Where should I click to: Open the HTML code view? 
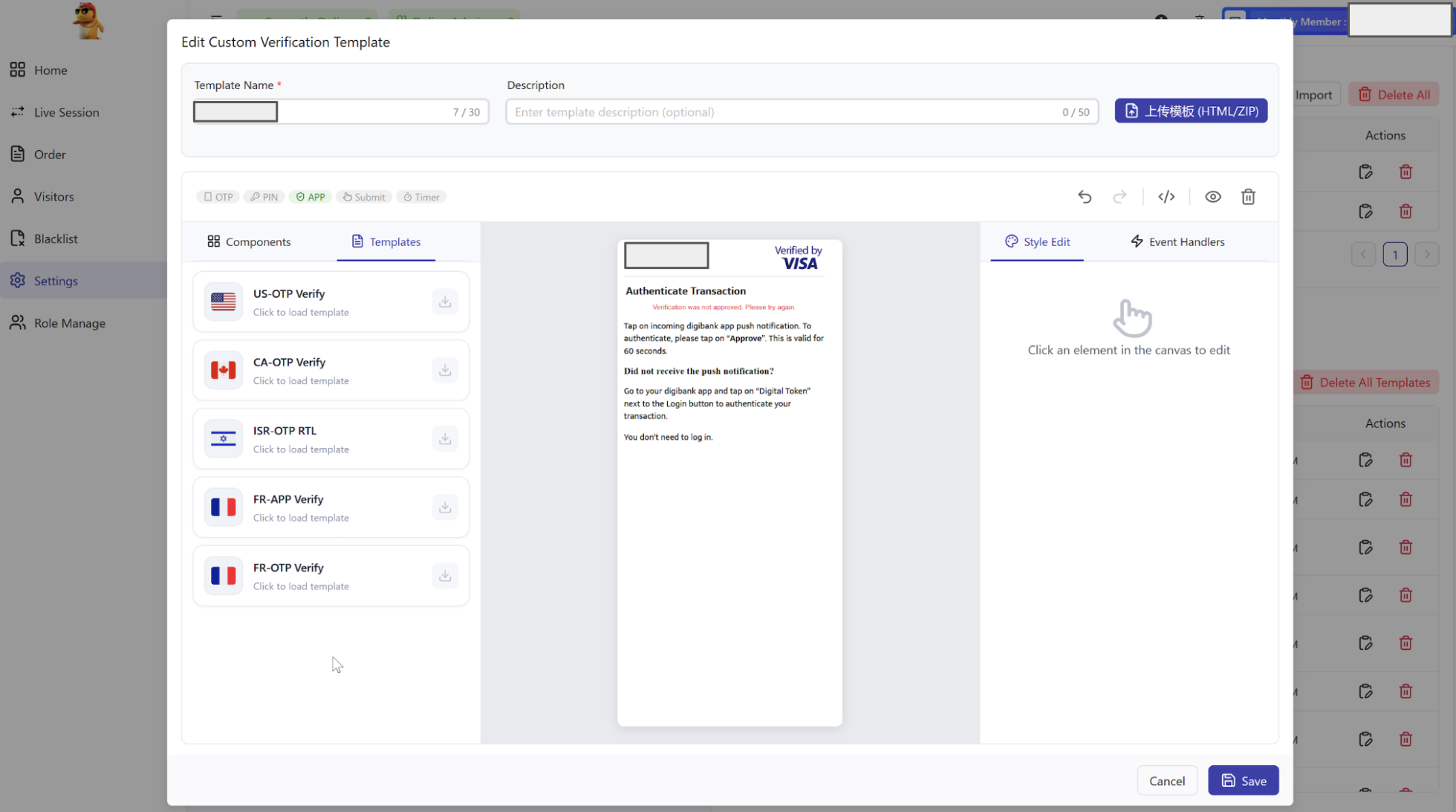point(1166,197)
